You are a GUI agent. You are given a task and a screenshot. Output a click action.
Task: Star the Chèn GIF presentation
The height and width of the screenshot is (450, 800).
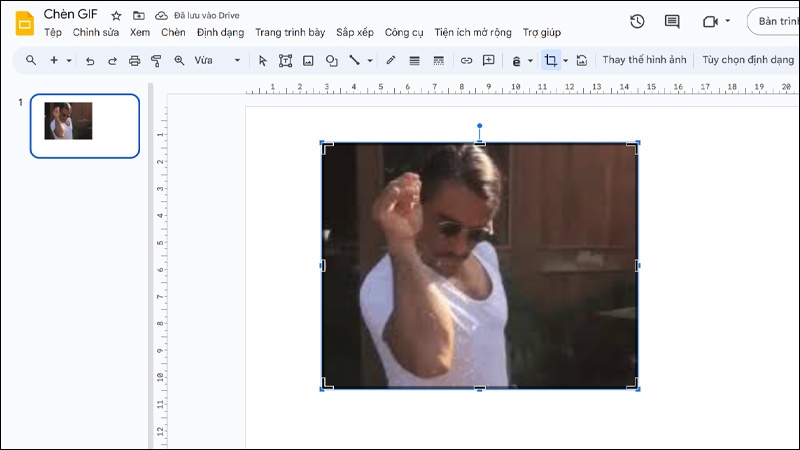pos(116,16)
